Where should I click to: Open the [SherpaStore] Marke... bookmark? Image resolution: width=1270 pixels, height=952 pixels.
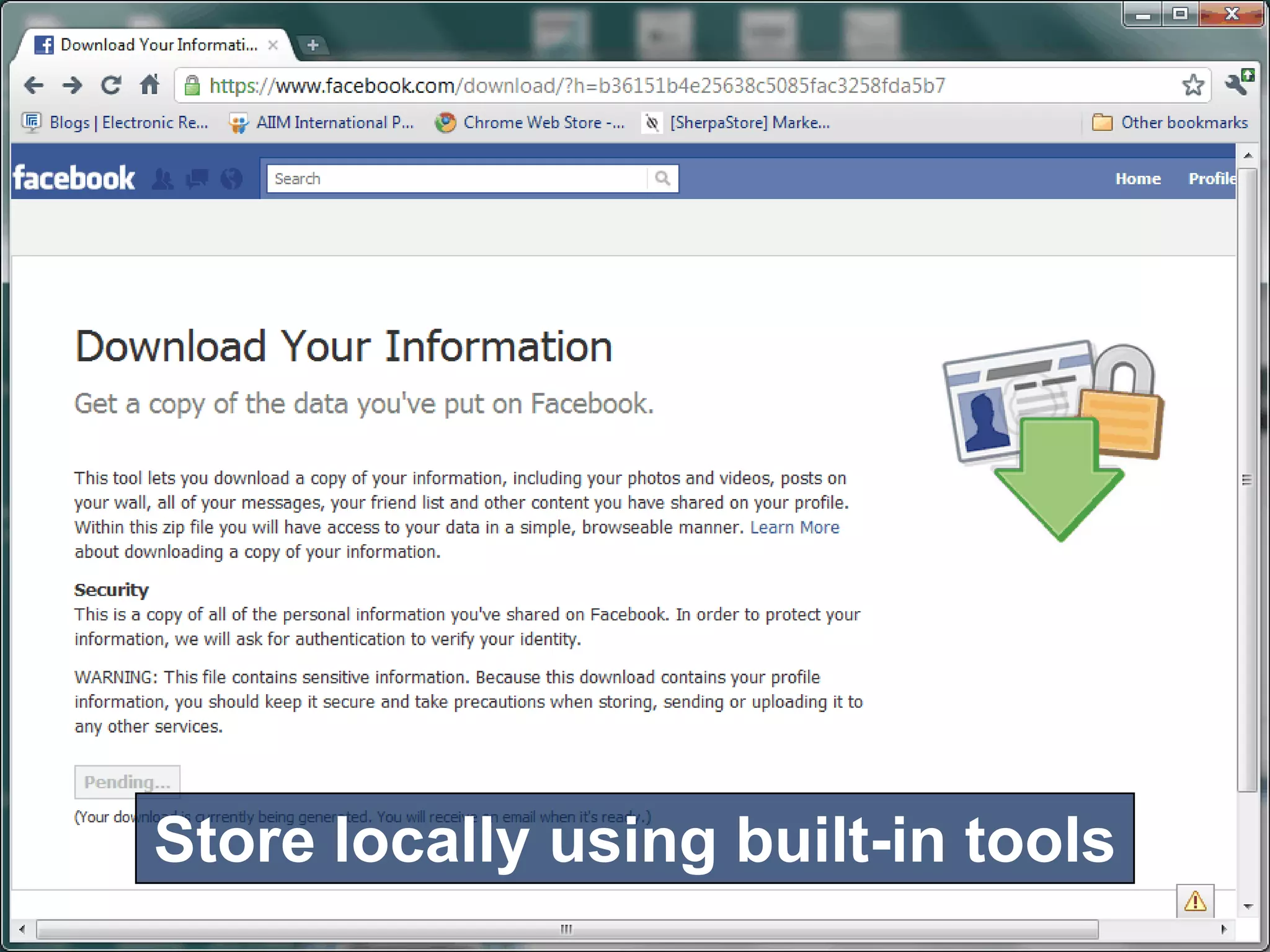click(x=737, y=123)
